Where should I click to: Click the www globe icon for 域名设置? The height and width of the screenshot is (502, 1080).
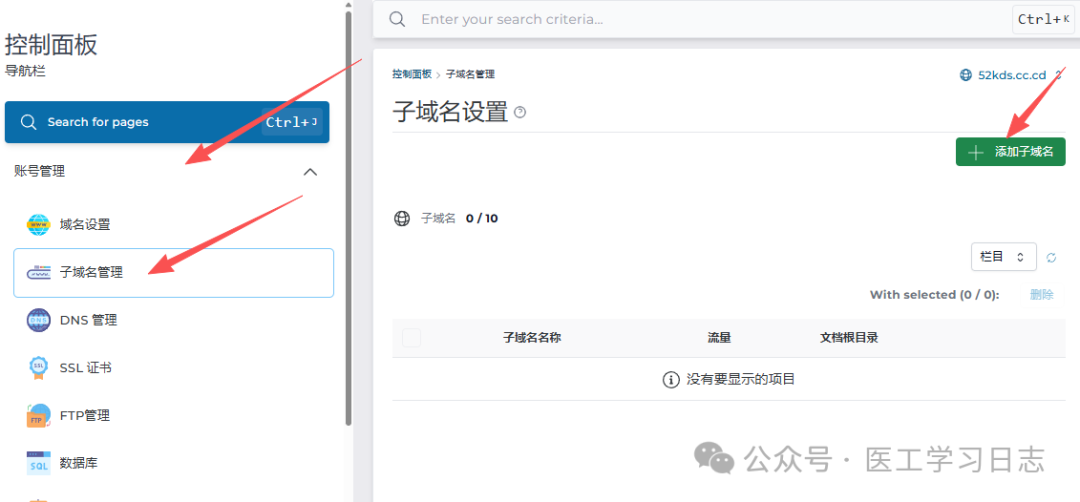tap(39, 224)
